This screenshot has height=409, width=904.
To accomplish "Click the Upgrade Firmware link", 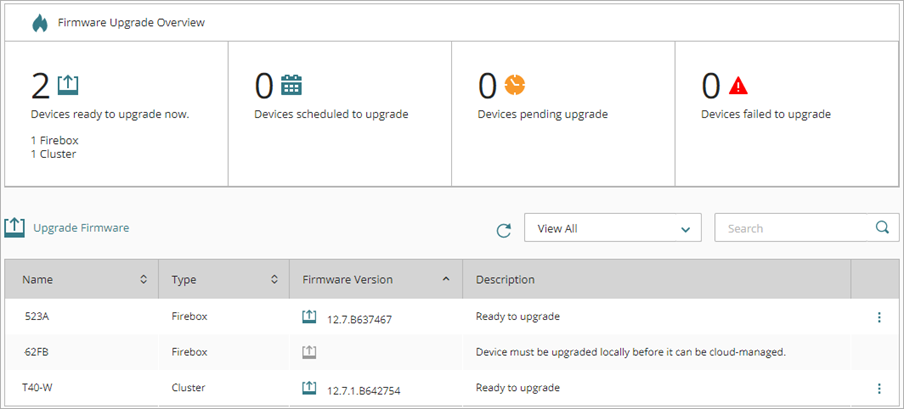I will [81, 228].
